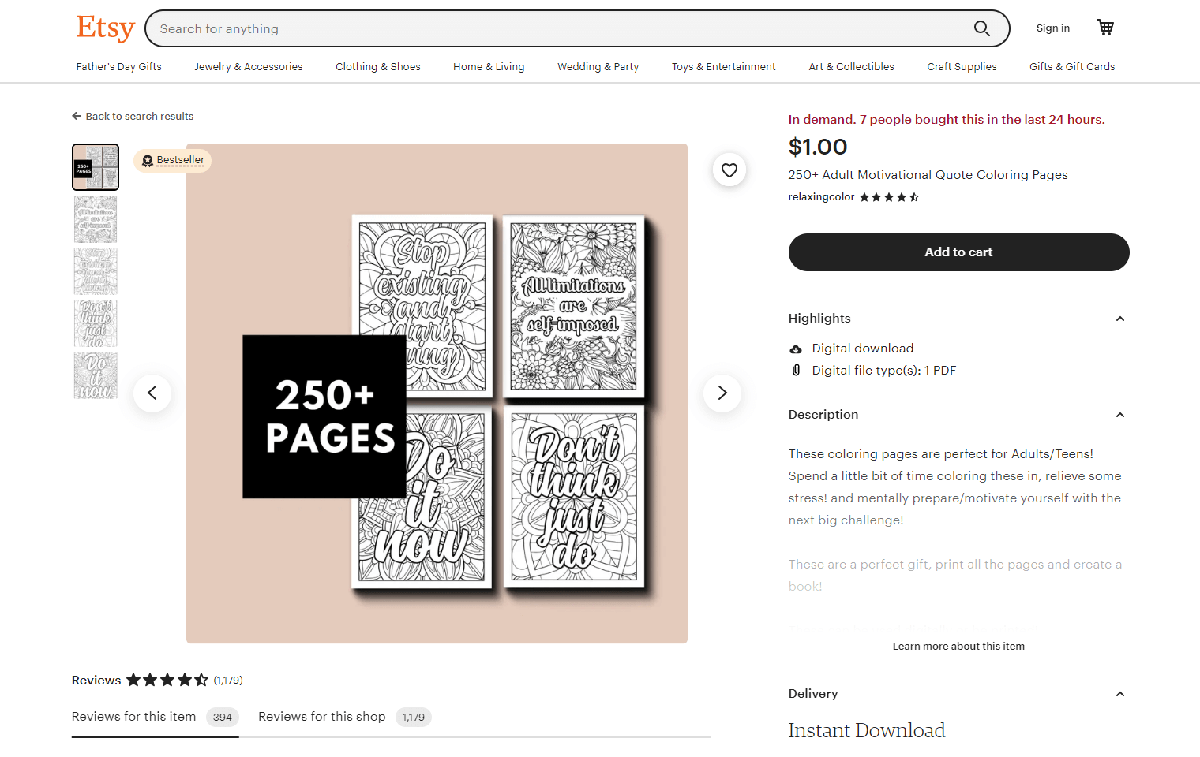Collapse the Delivery section
Image resolution: width=1200 pixels, height=757 pixels.
1119,694
